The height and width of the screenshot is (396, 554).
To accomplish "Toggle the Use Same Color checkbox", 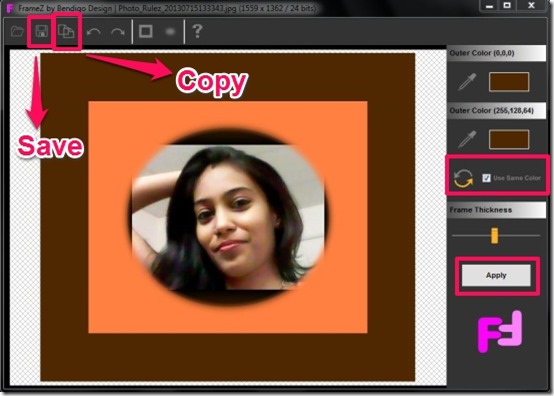I will [487, 178].
